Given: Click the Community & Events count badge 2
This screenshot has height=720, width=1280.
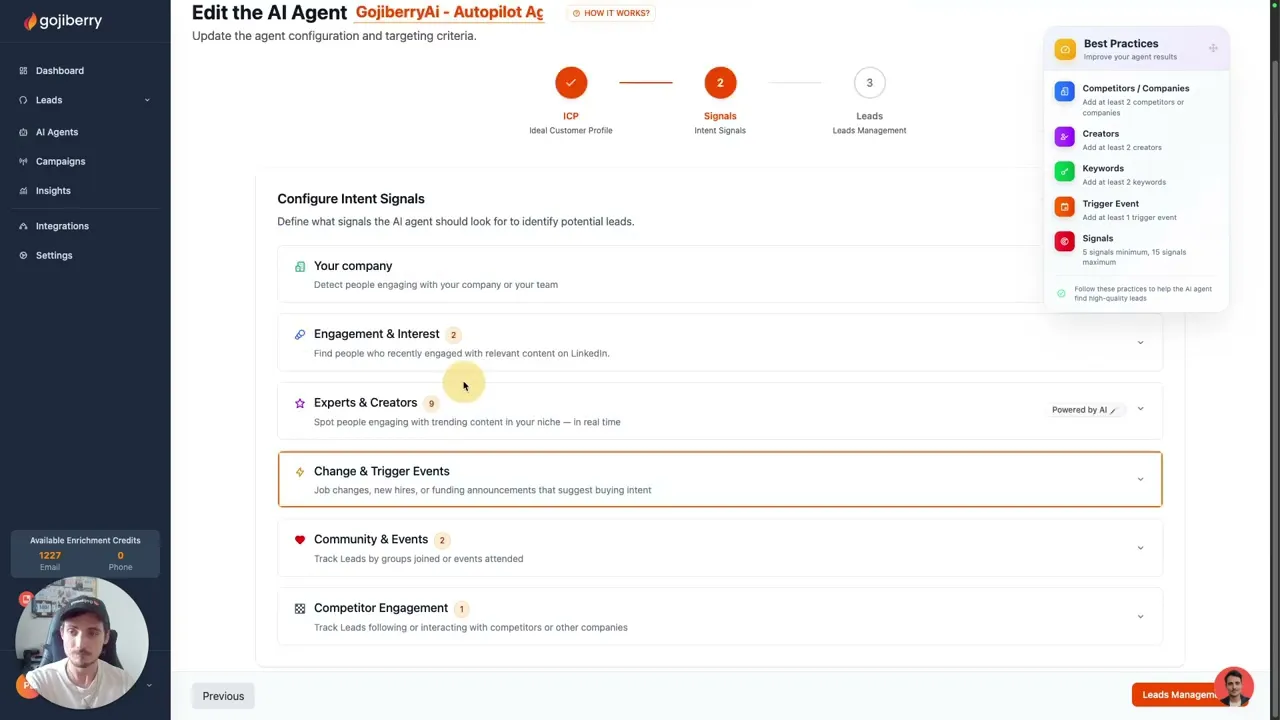Looking at the screenshot, I should 442,540.
